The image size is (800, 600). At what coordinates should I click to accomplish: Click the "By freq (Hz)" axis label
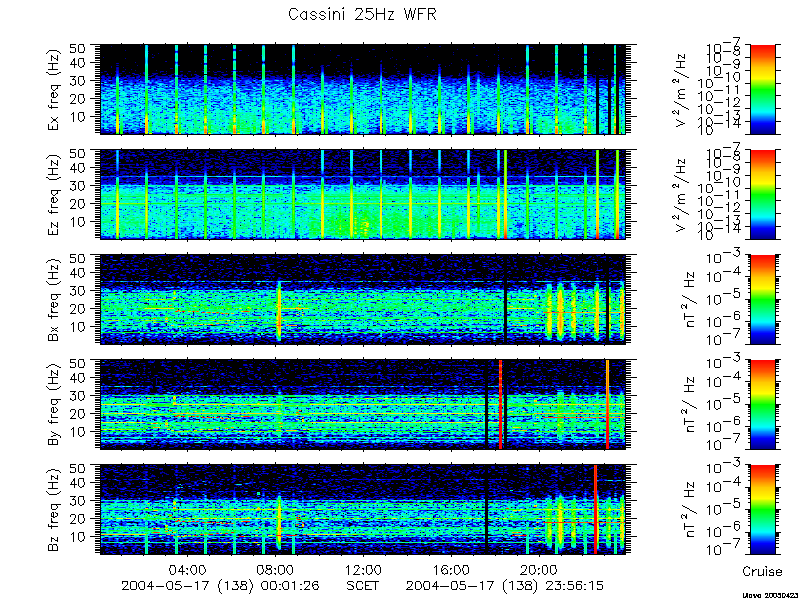[x=55, y=404]
